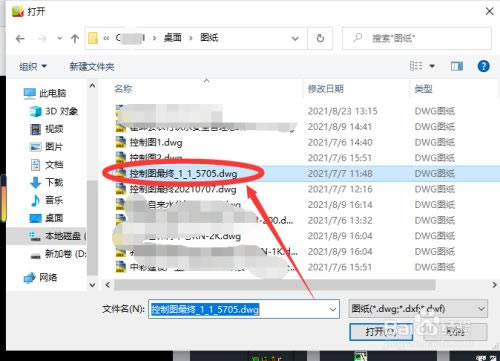Viewport: 500px width, 361px height.
Task: Click 新建文件夹 button
Action: point(92,67)
